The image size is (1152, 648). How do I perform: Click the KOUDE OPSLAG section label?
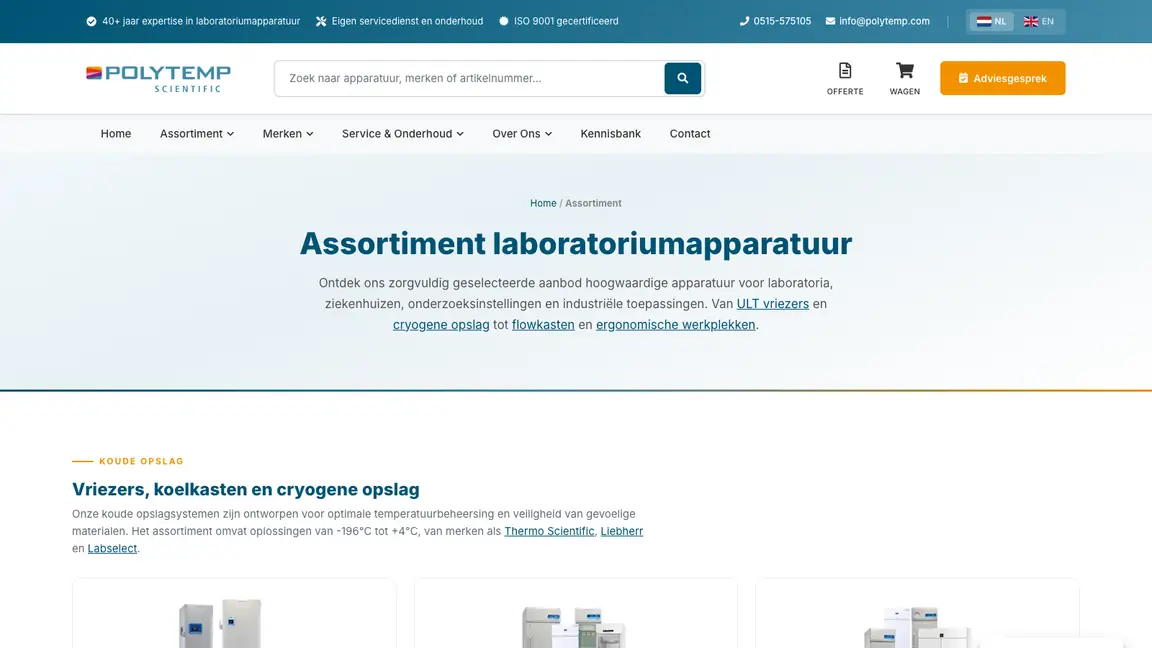click(141, 461)
